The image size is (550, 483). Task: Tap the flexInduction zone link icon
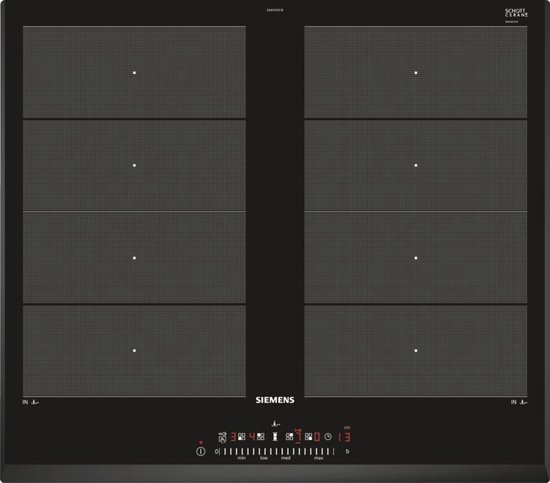click(275, 437)
